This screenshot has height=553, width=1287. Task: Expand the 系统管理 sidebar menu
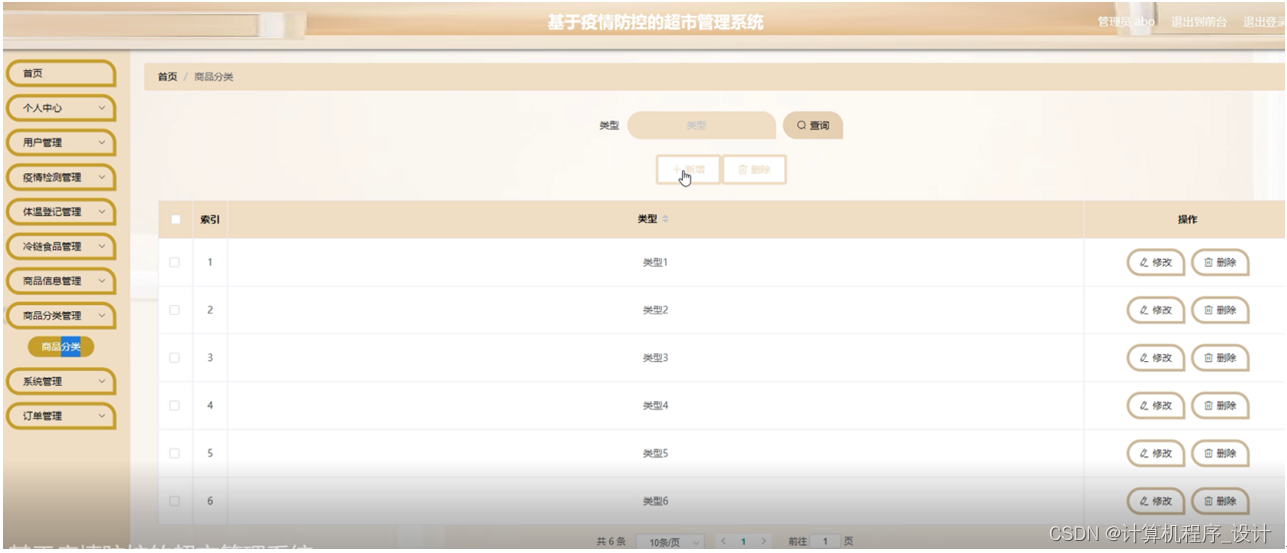click(61, 382)
